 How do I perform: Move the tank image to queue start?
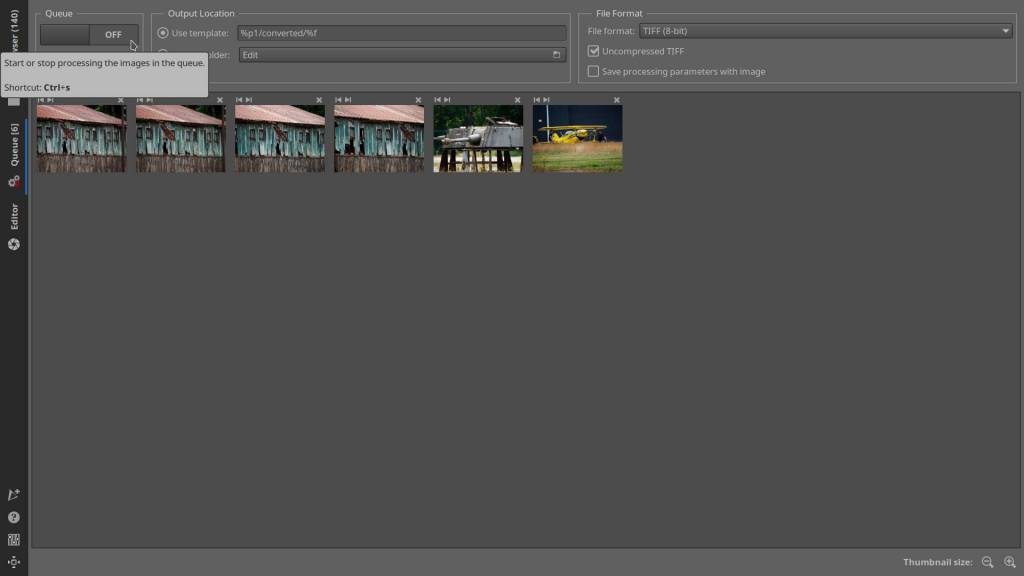pyautogui.click(x=438, y=100)
